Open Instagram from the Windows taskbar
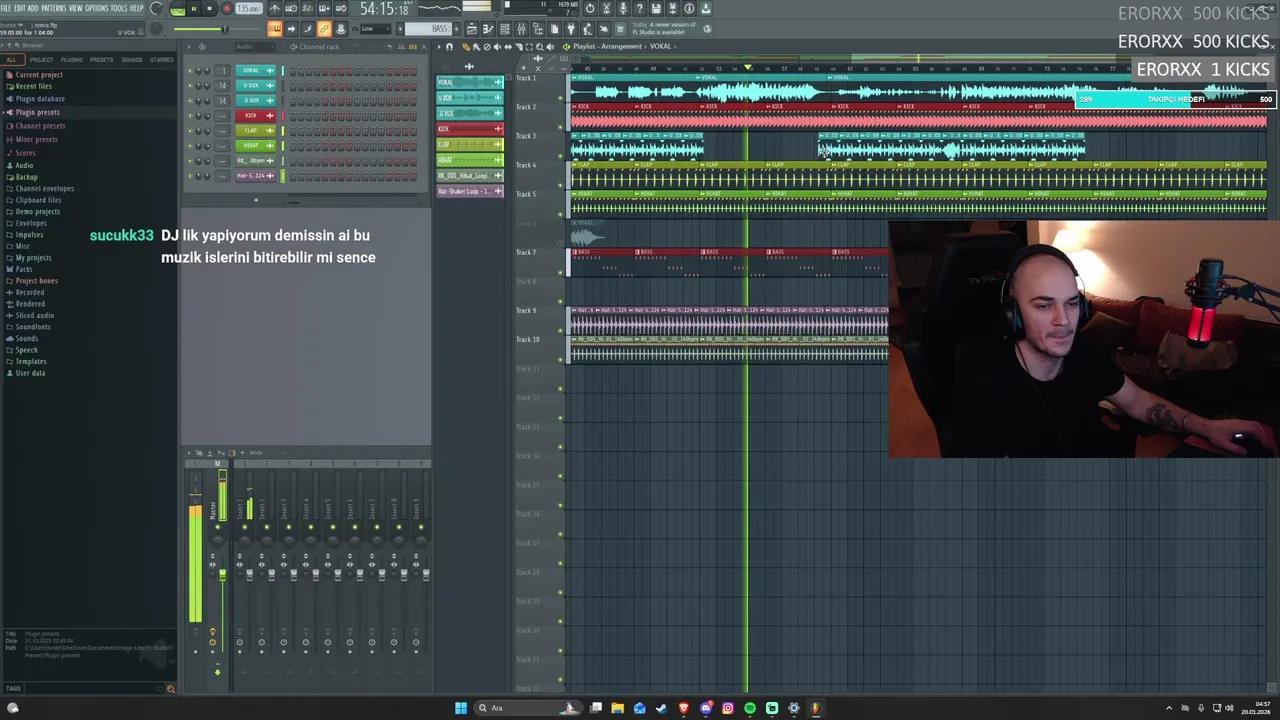The height and width of the screenshot is (720, 1280). pos(728,708)
